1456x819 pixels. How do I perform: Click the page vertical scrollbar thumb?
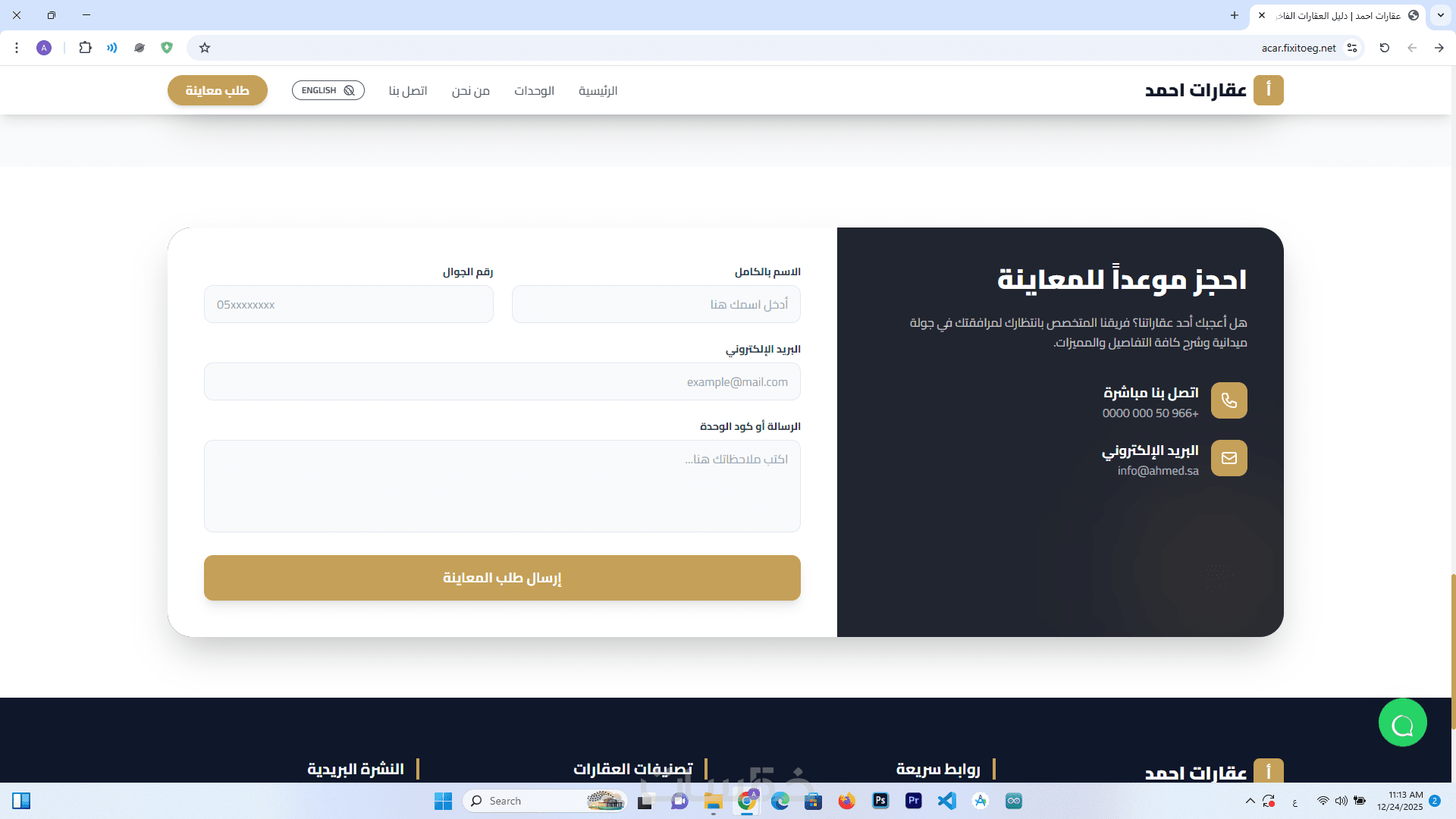click(x=1452, y=652)
